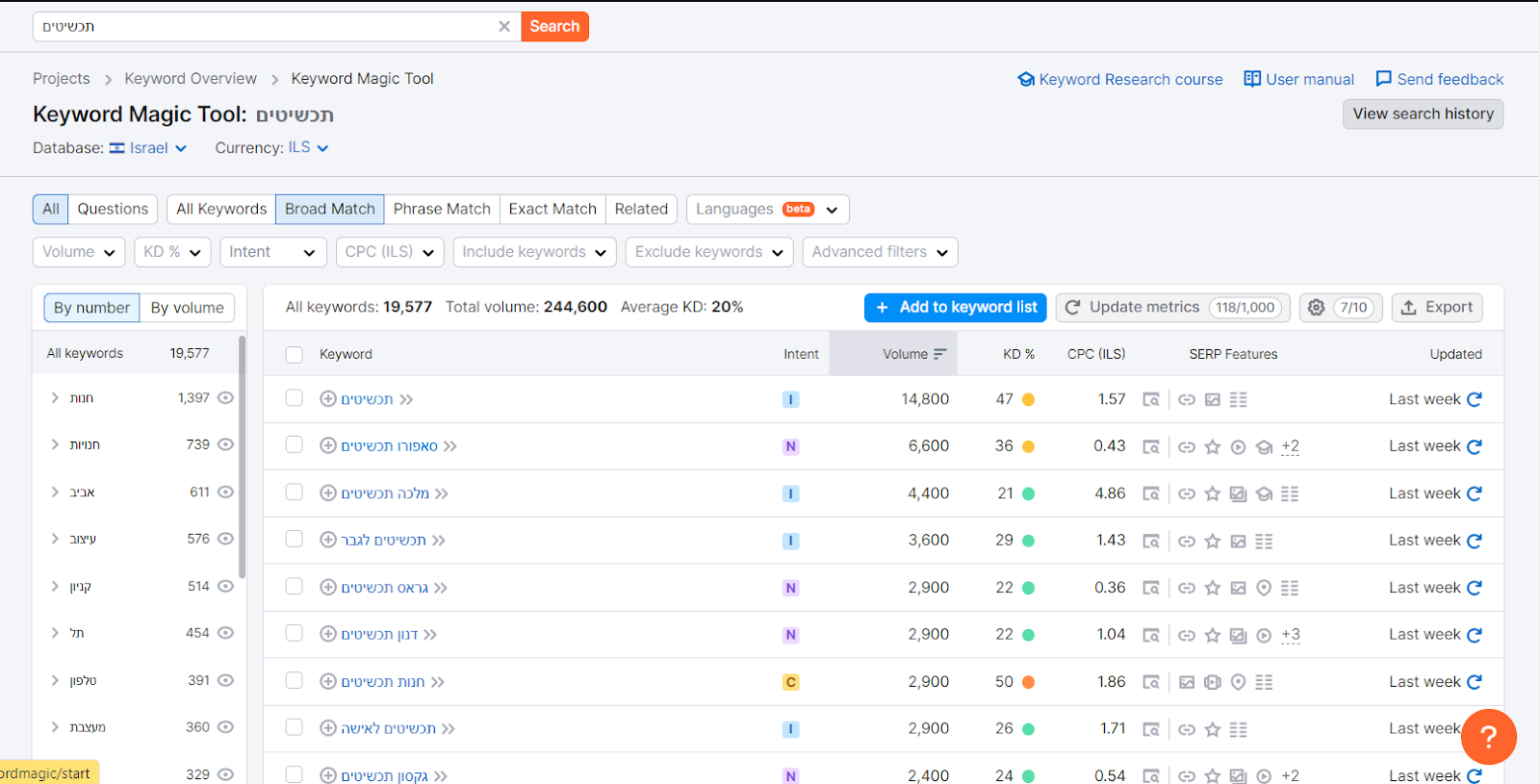The width and height of the screenshot is (1540, 784).
Task: Open the Languages beta dropdown
Action: tap(767, 209)
